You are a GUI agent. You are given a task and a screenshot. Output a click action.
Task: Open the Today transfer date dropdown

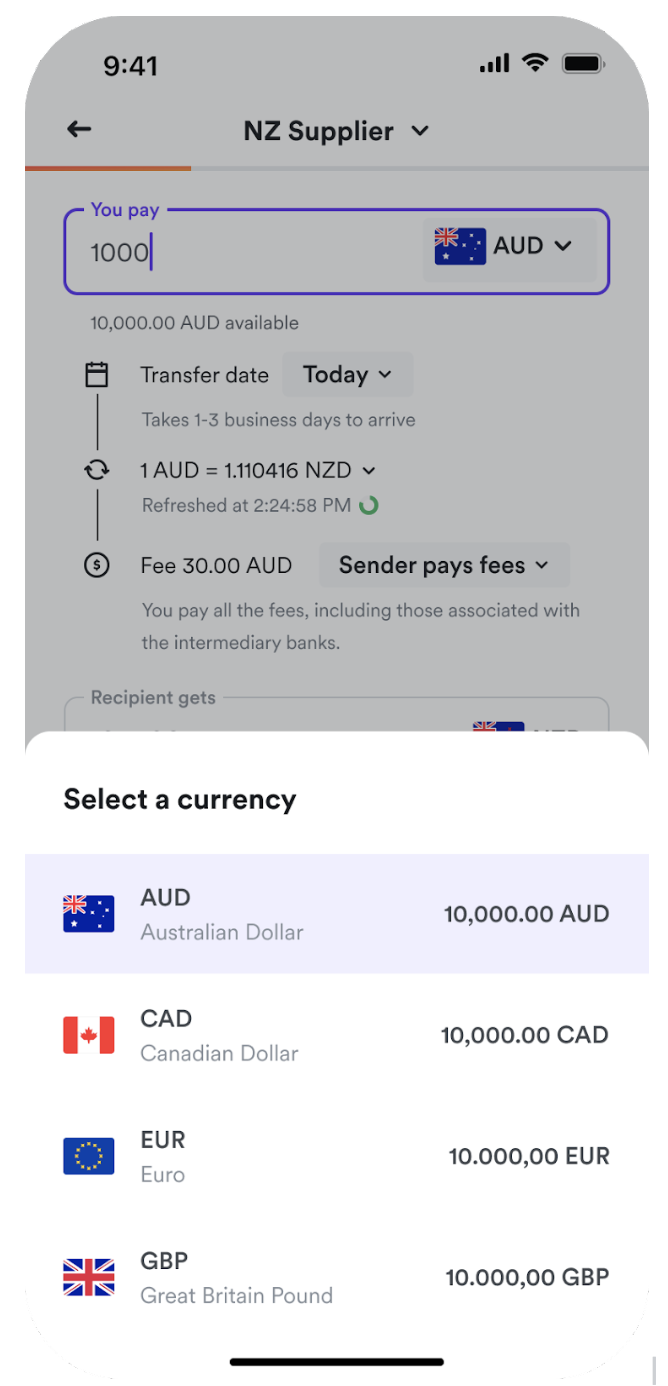coord(347,375)
